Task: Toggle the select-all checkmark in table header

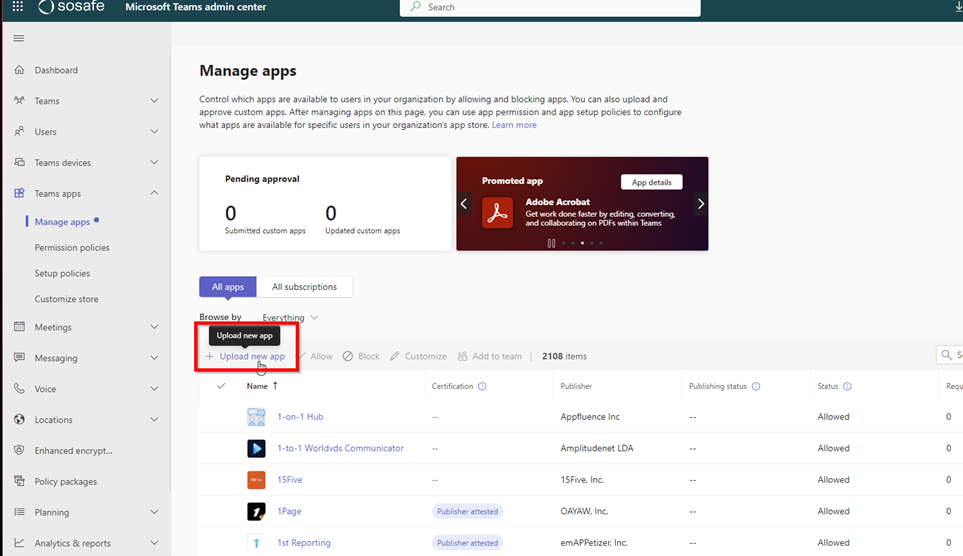Action: 221,386
